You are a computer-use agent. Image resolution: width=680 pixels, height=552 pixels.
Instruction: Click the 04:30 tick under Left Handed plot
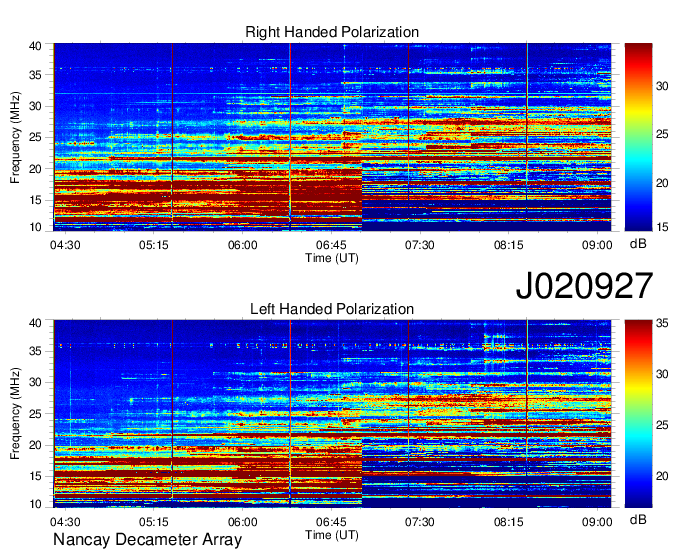point(65,522)
